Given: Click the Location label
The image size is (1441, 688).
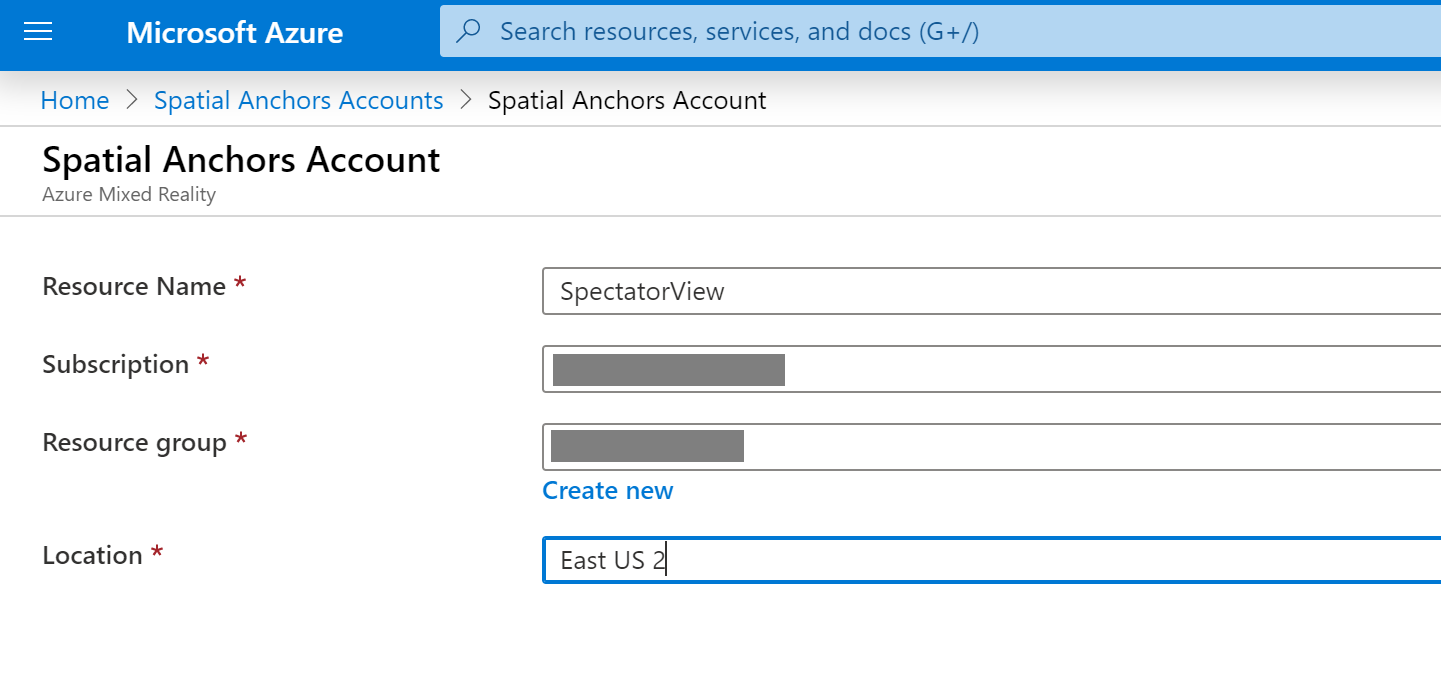Looking at the screenshot, I should tap(93, 556).
